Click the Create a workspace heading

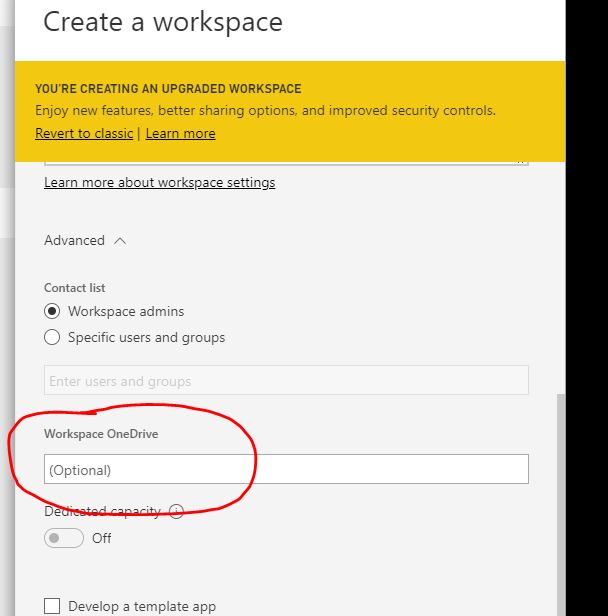coord(163,22)
